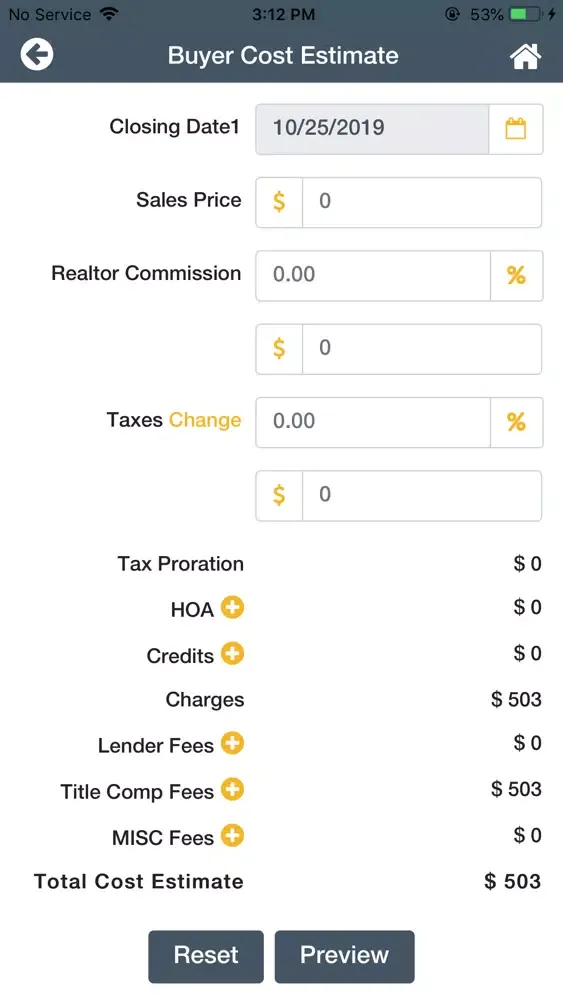The image size is (563, 1000).
Task: Tap the back arrow icon
Action: [37, 54]
